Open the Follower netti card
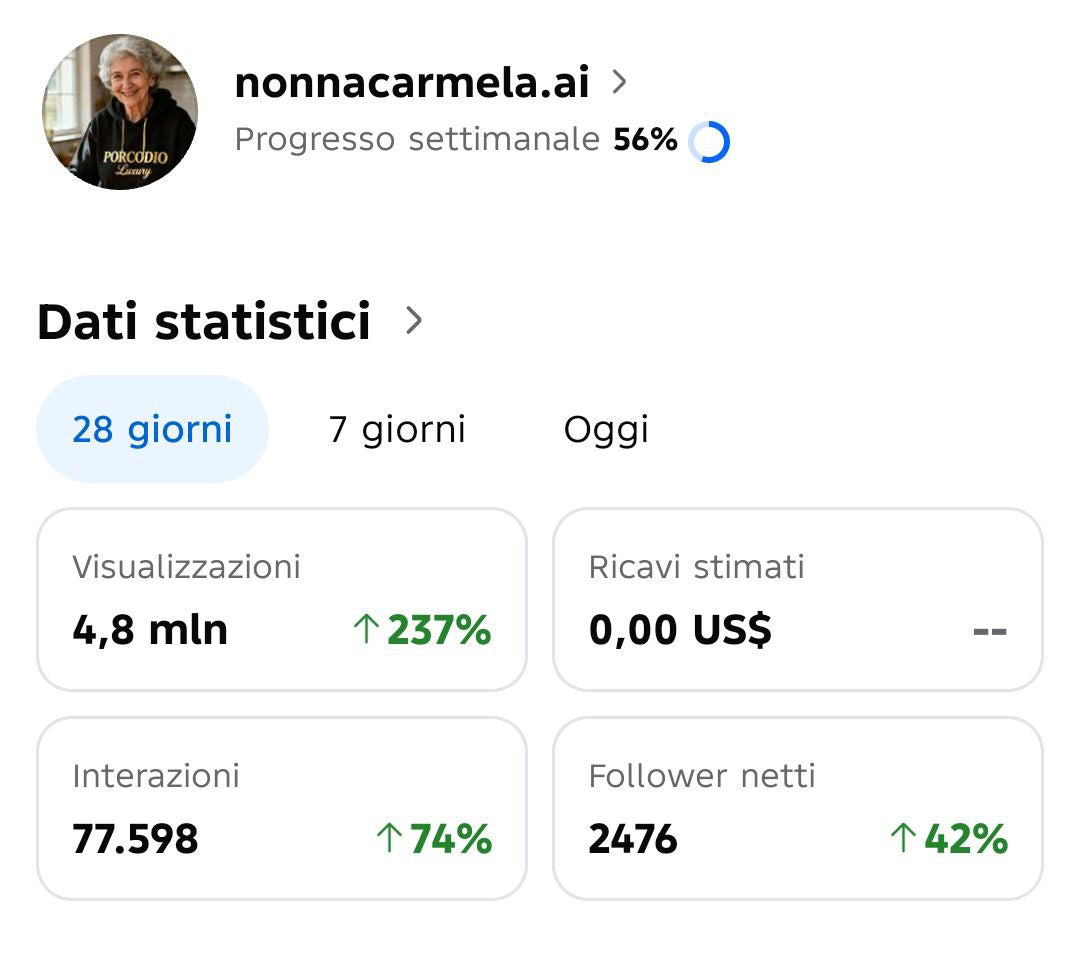The image size is (1080, 978). [x=797, y=808]
